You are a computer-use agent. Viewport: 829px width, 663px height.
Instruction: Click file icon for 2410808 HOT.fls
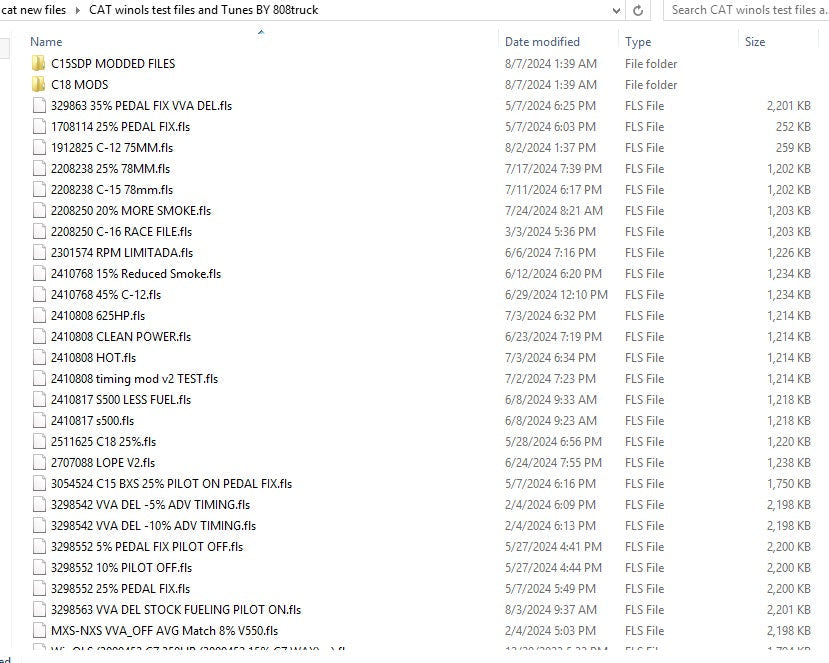39,358
